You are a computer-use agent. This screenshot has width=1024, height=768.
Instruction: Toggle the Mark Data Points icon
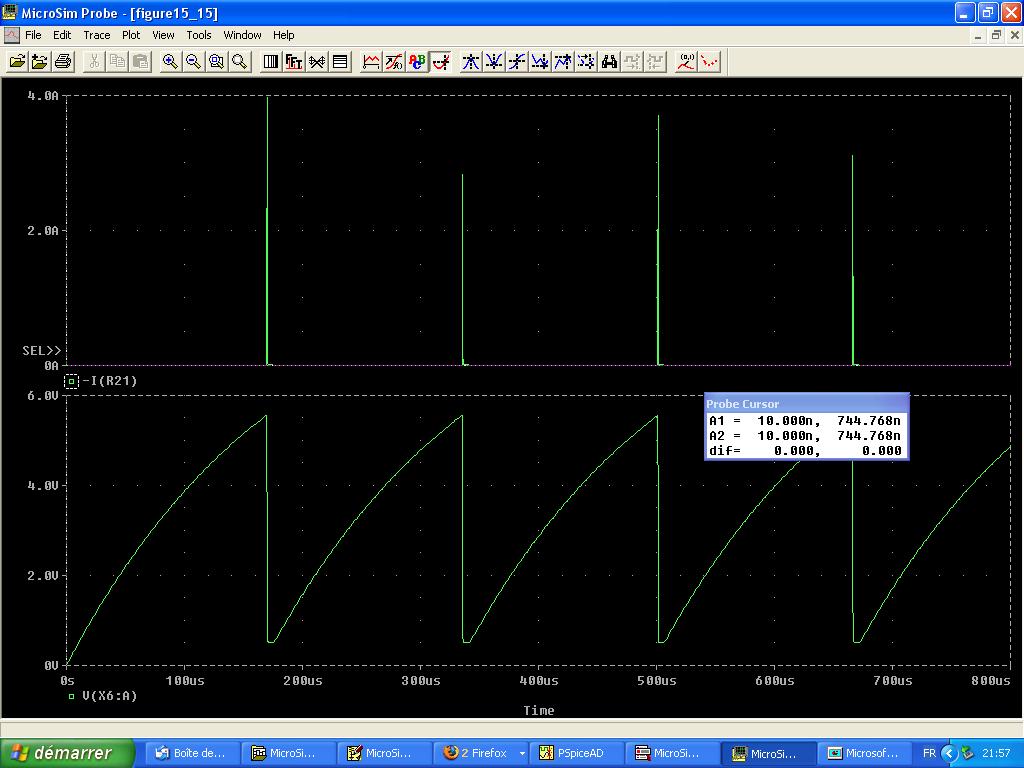(709, 62)
